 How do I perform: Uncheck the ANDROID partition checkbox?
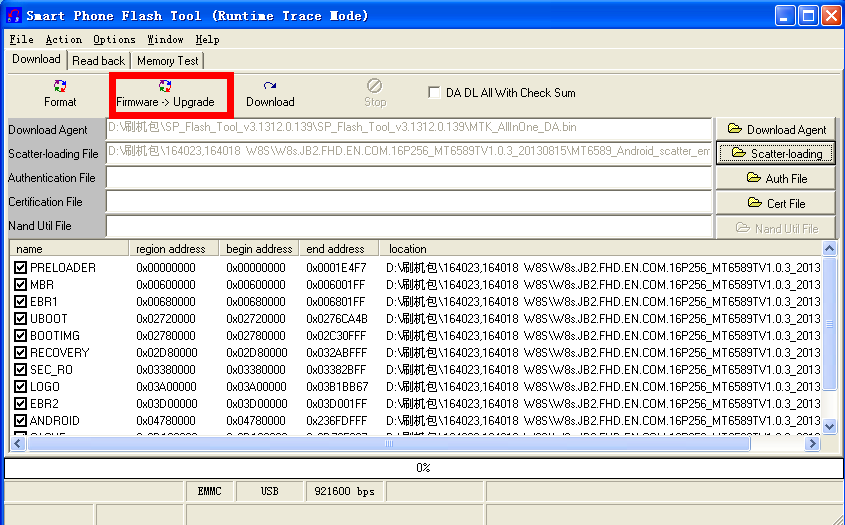click(x=20, y=420)
